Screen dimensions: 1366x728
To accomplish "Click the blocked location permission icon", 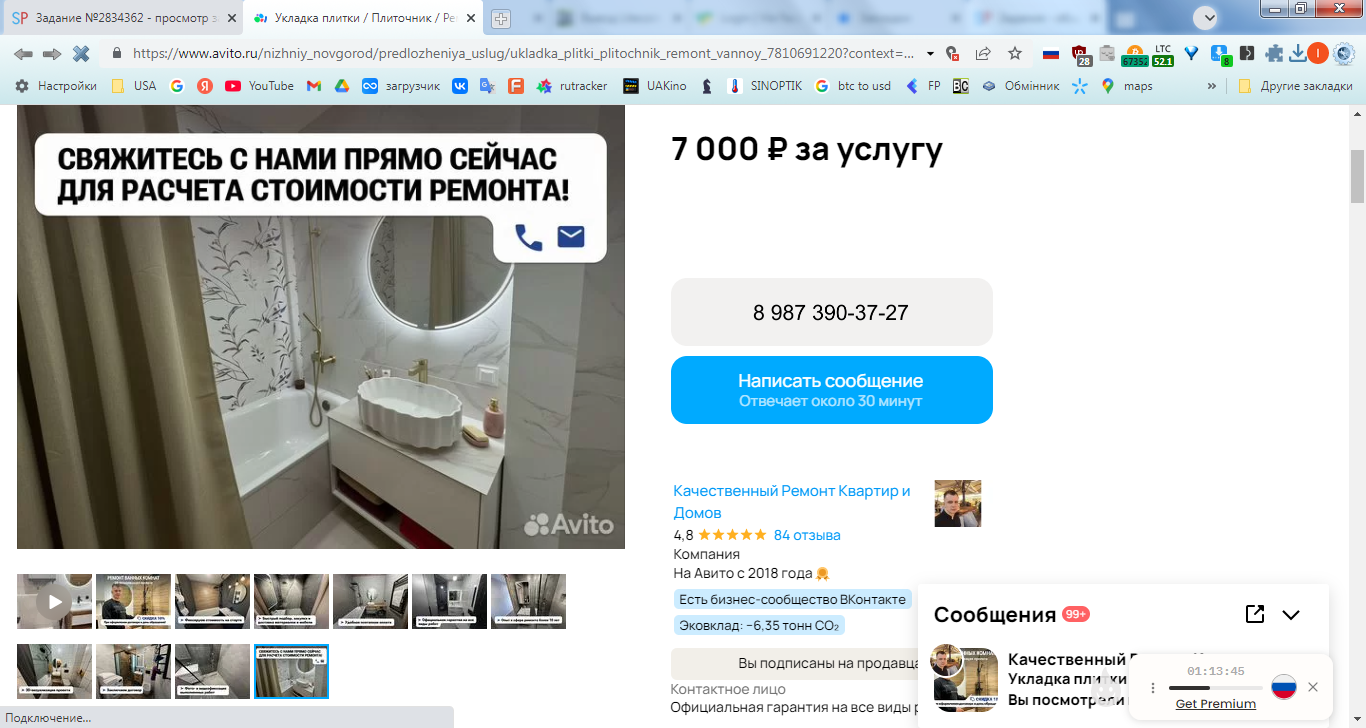I will [x=953, y=54].
